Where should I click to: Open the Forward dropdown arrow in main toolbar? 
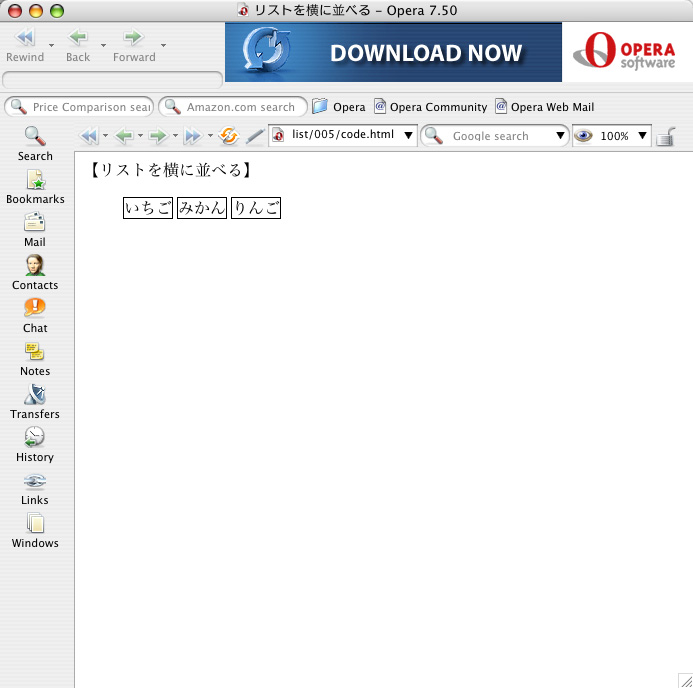pyautogui.click(x=164, y=46)
